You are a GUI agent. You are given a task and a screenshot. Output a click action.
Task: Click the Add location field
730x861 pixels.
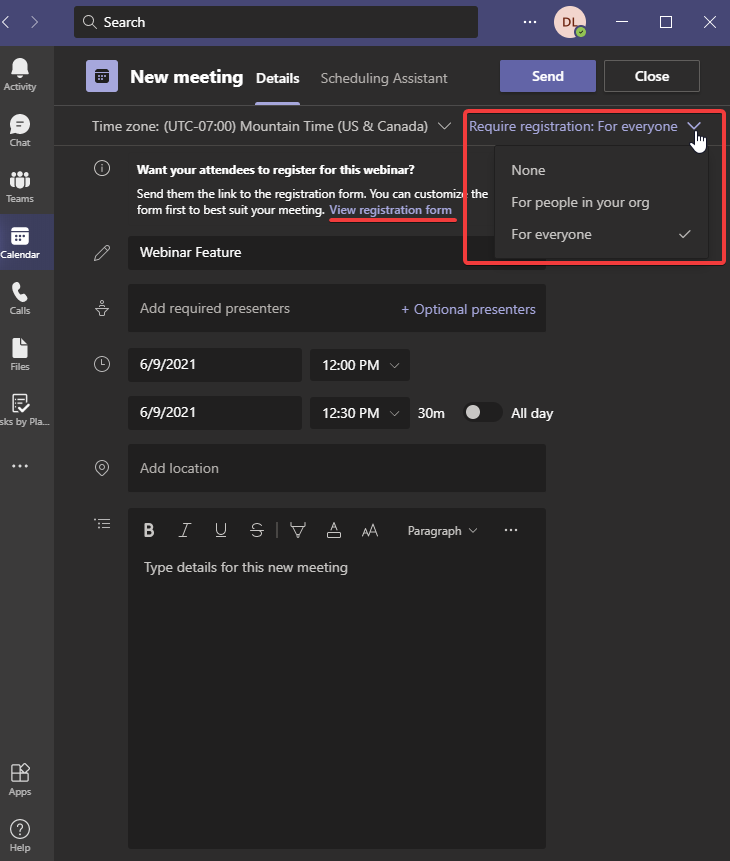[336, 468]
